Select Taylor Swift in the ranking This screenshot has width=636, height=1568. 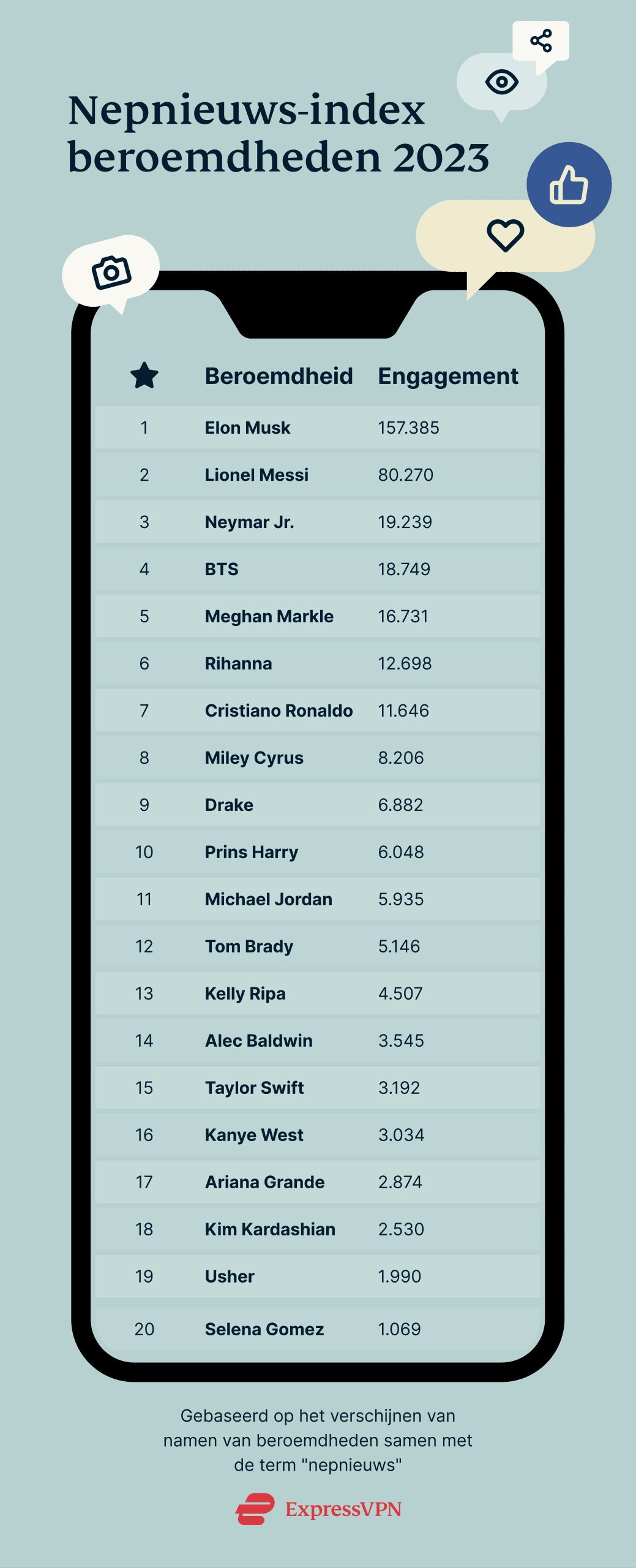[254, 1088]
